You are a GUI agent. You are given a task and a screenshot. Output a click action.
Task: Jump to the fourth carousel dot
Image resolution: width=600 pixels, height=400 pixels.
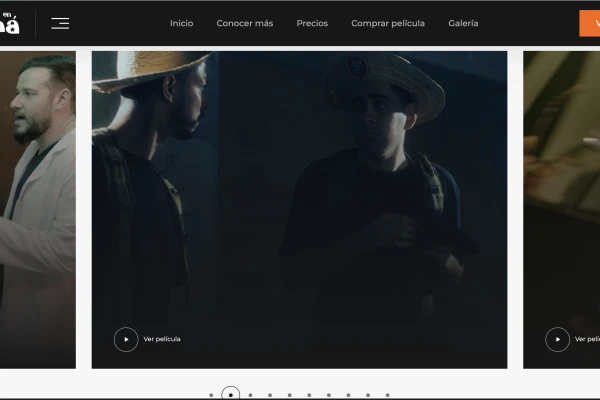(x=270, y=395)
